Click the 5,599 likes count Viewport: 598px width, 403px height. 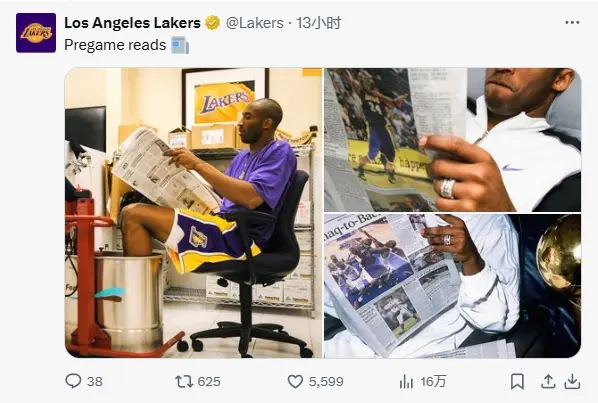pos(326,381)
